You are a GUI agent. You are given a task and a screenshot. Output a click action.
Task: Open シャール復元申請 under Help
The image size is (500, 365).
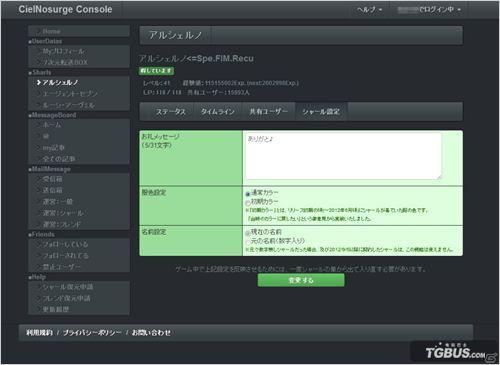point(68,287)
